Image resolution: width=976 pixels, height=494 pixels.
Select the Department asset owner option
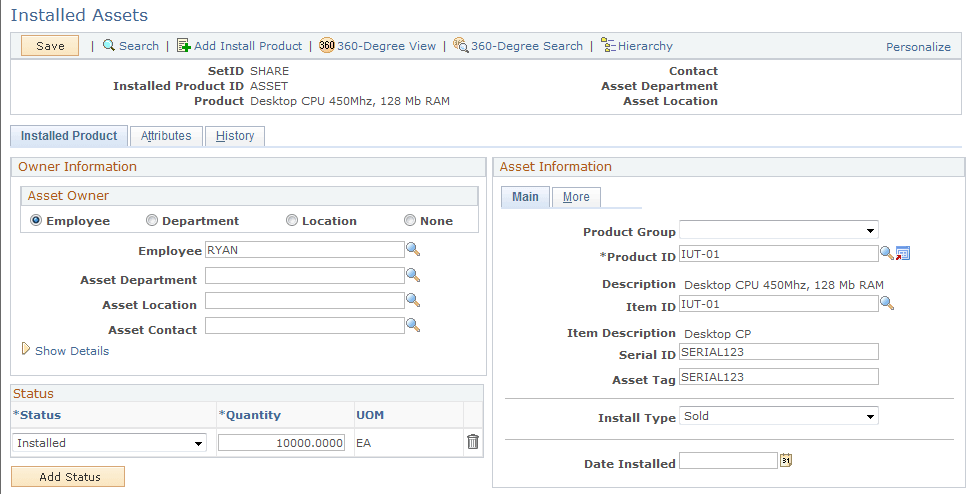[x=152, y=220]
